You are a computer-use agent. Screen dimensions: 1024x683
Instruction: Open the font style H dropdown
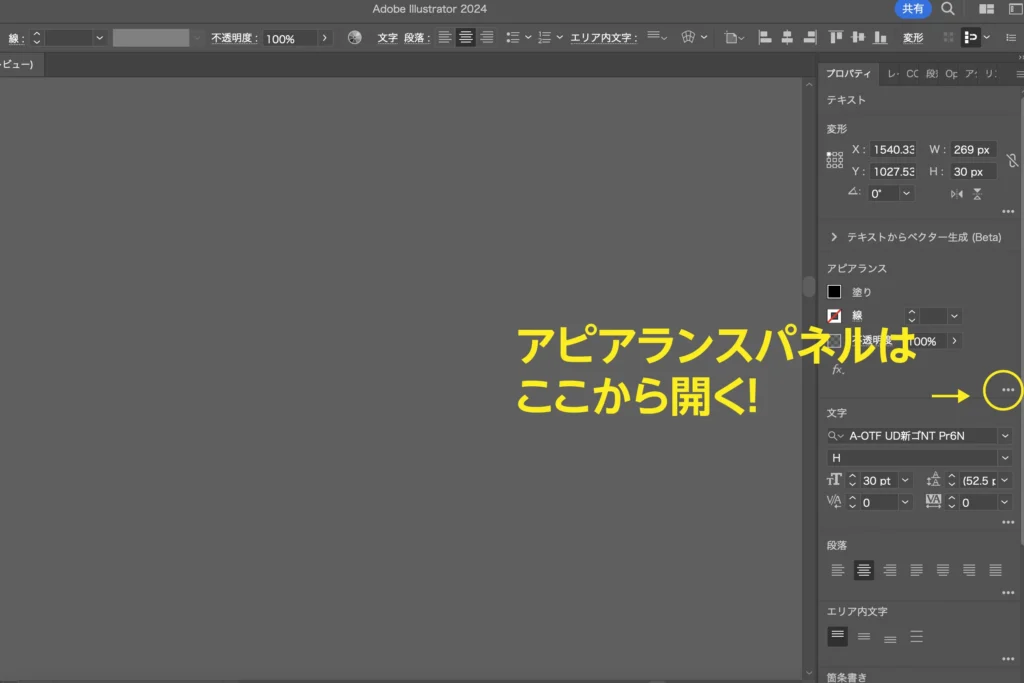pyautogui.click(x=1004, y=458)
